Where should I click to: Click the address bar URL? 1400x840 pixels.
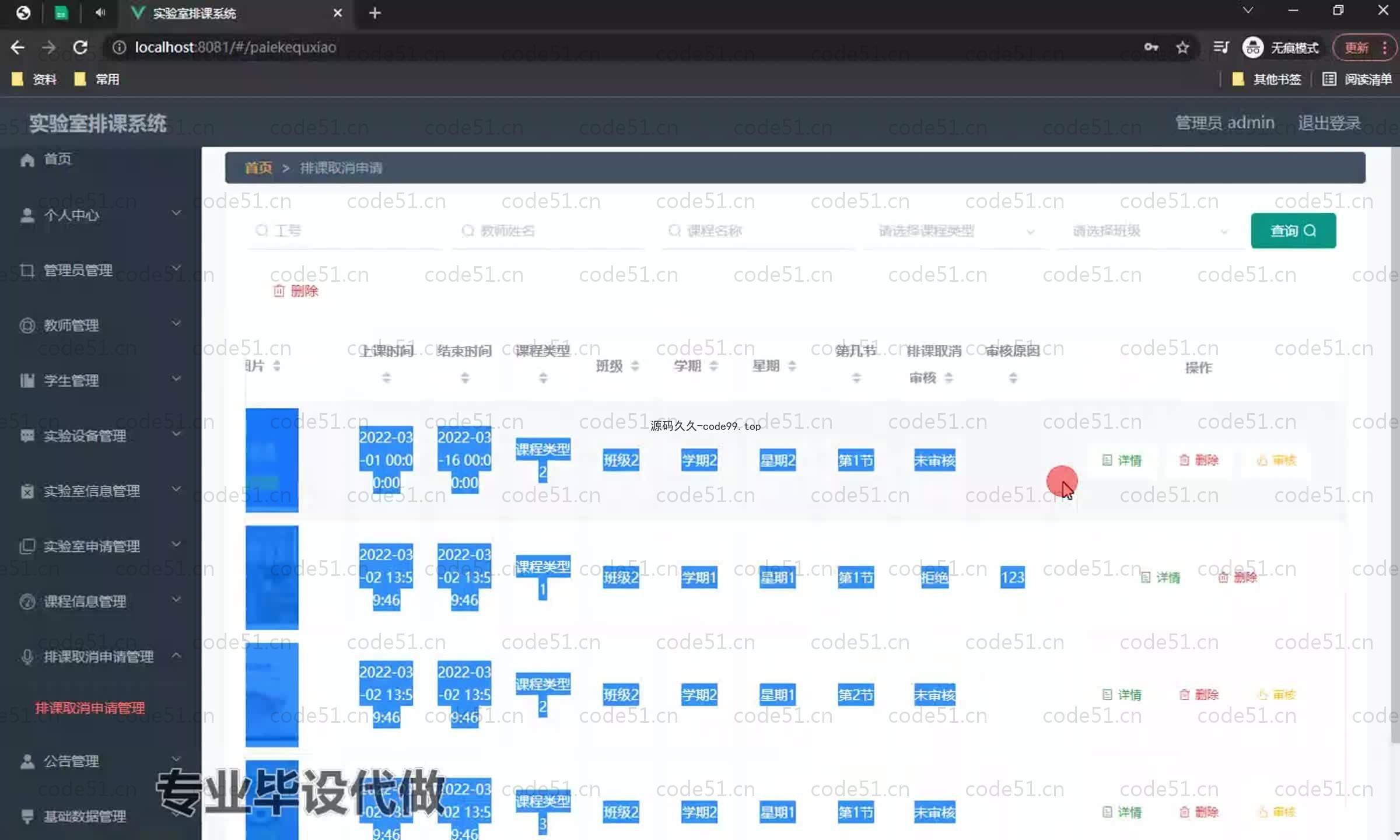click(235, 47)
